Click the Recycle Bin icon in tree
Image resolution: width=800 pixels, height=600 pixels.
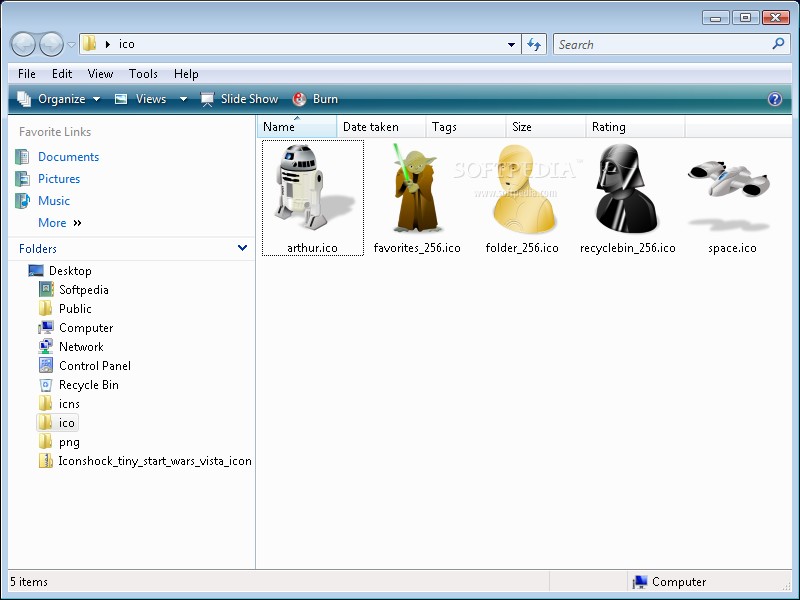pyautogui.click(x=45, y=385)
